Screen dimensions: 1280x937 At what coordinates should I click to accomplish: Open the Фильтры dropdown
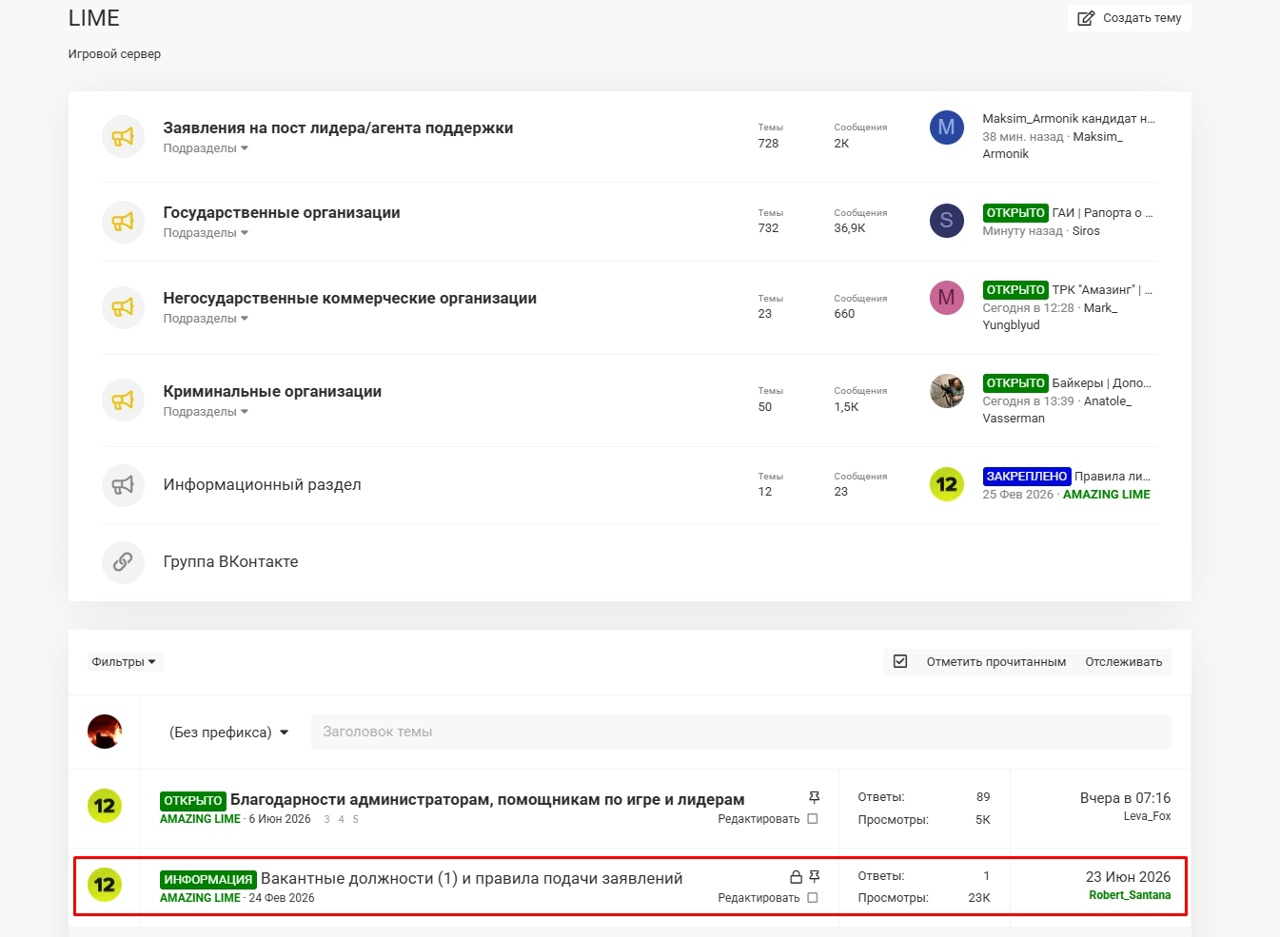click(124, 661)
